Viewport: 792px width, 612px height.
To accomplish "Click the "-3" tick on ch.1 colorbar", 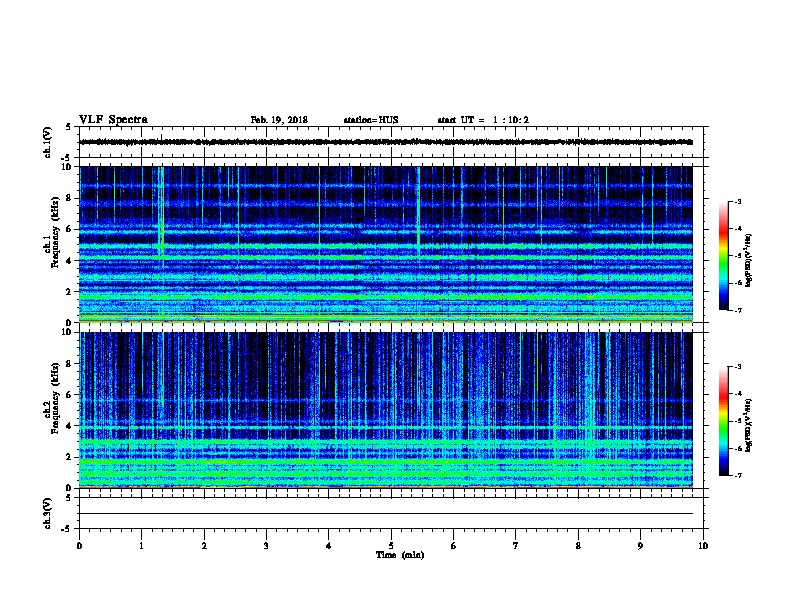I will 737,201.
